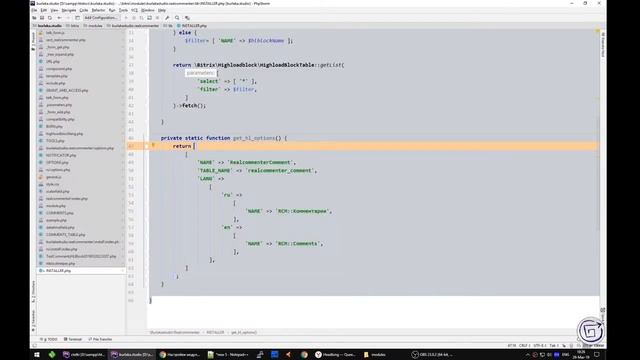Click the Debug toolbar icon

(133, 18)
